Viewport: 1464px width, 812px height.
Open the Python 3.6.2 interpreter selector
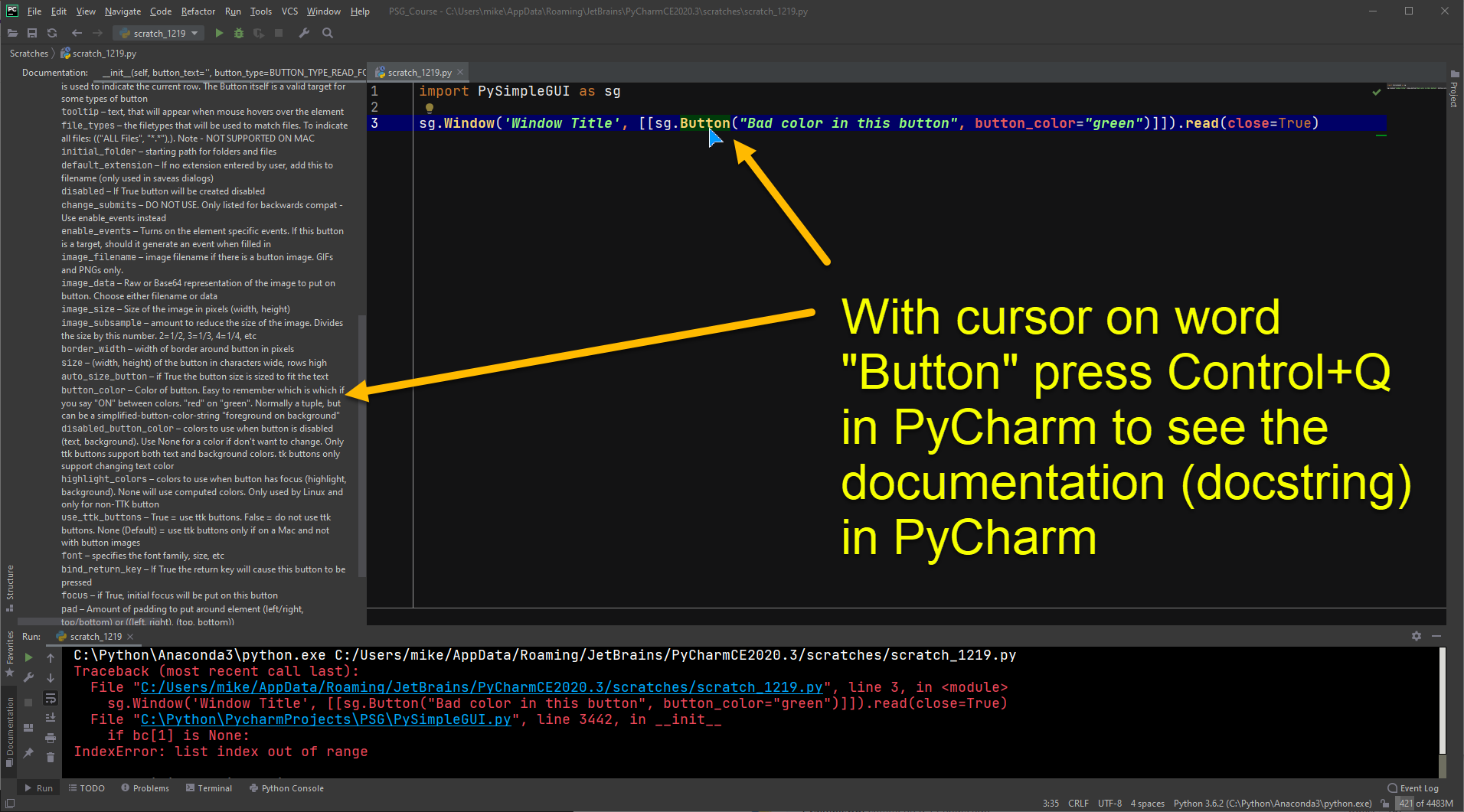click(x=1273, y=803)
